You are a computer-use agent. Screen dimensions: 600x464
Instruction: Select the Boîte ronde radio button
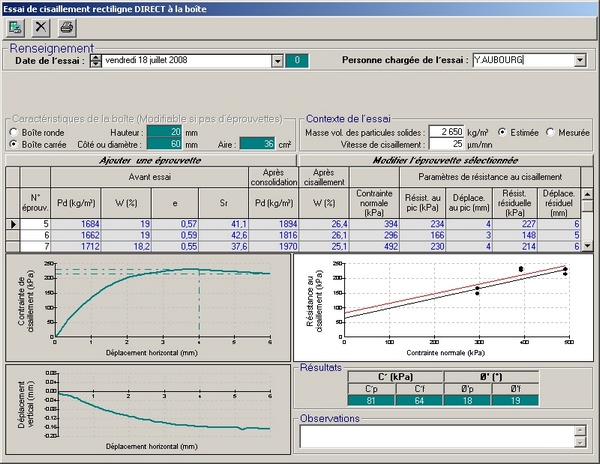pyautogui.click(x=13, y=131)
